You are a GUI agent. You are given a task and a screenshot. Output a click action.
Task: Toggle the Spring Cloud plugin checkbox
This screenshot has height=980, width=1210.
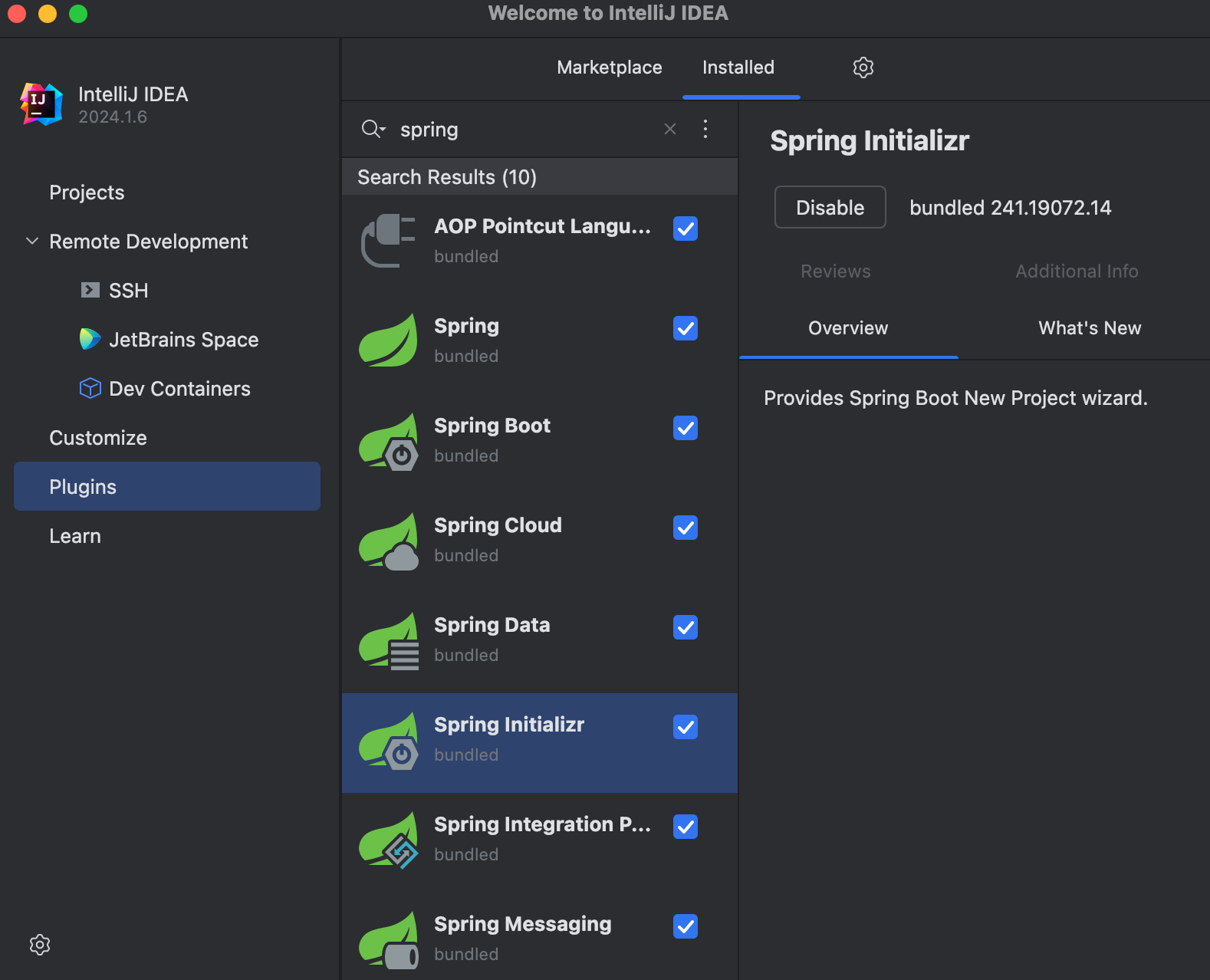coord(686,528)
